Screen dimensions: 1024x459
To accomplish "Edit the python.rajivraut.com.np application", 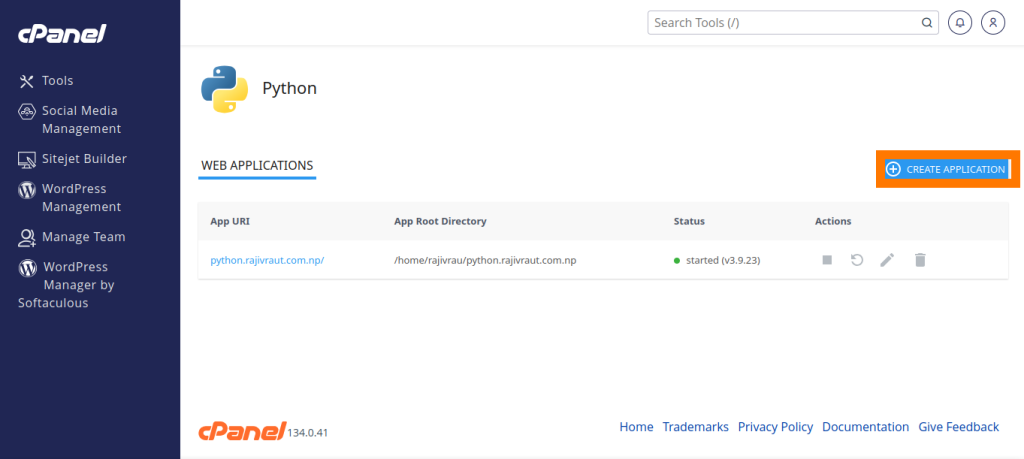I will click(x=886, y=260).
